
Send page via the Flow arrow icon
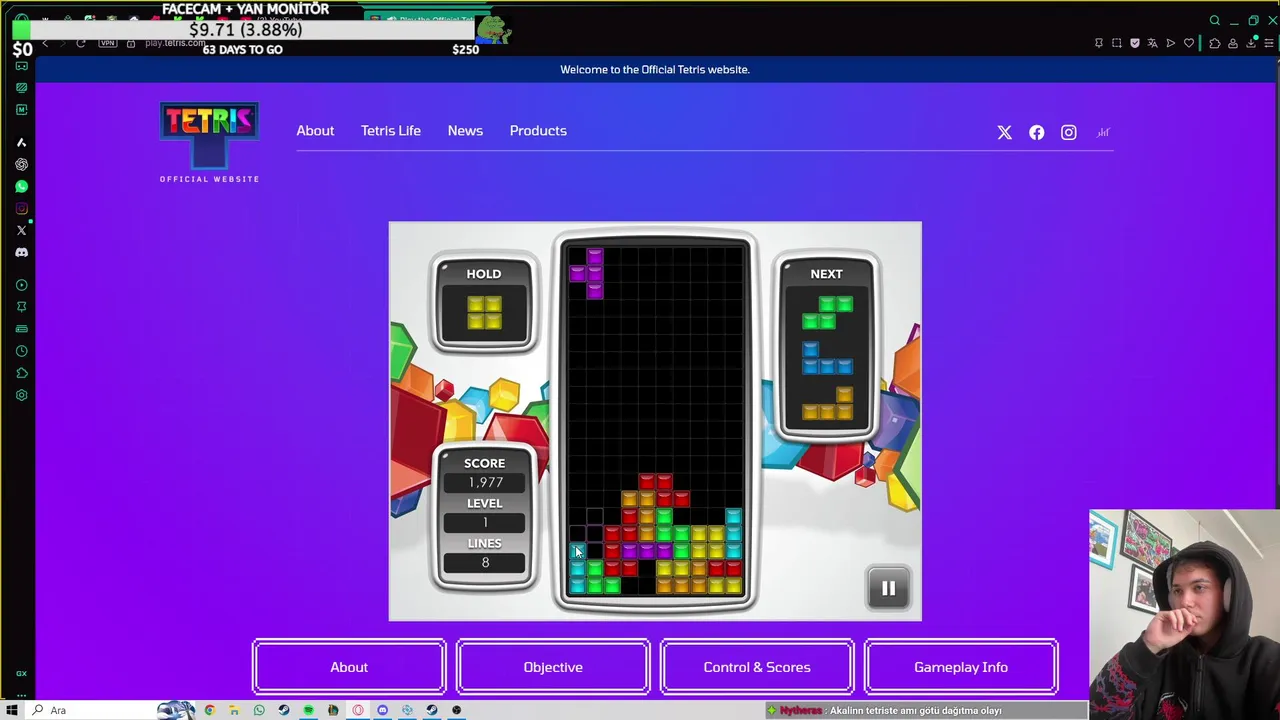(x=1170, y=43)
